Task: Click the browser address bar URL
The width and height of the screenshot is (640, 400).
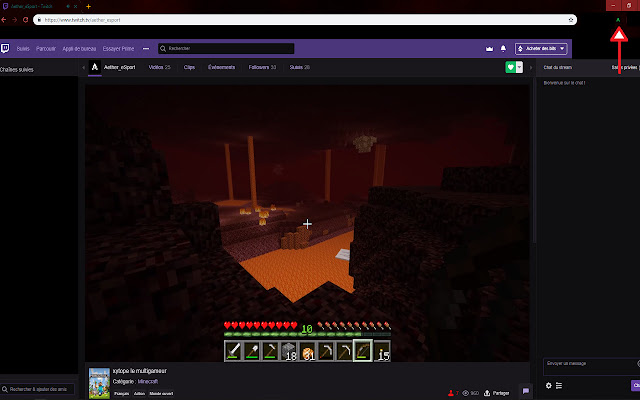Action: 82,20
